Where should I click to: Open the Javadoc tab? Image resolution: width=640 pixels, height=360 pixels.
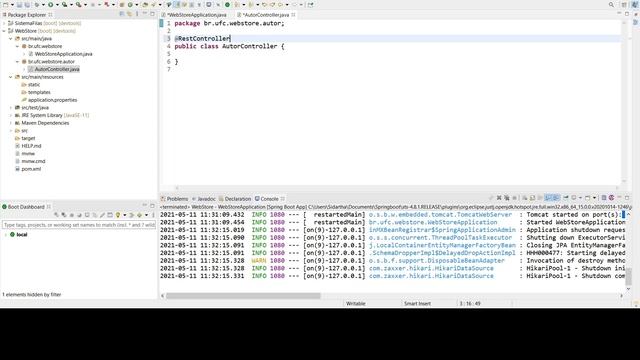point(206,199)
